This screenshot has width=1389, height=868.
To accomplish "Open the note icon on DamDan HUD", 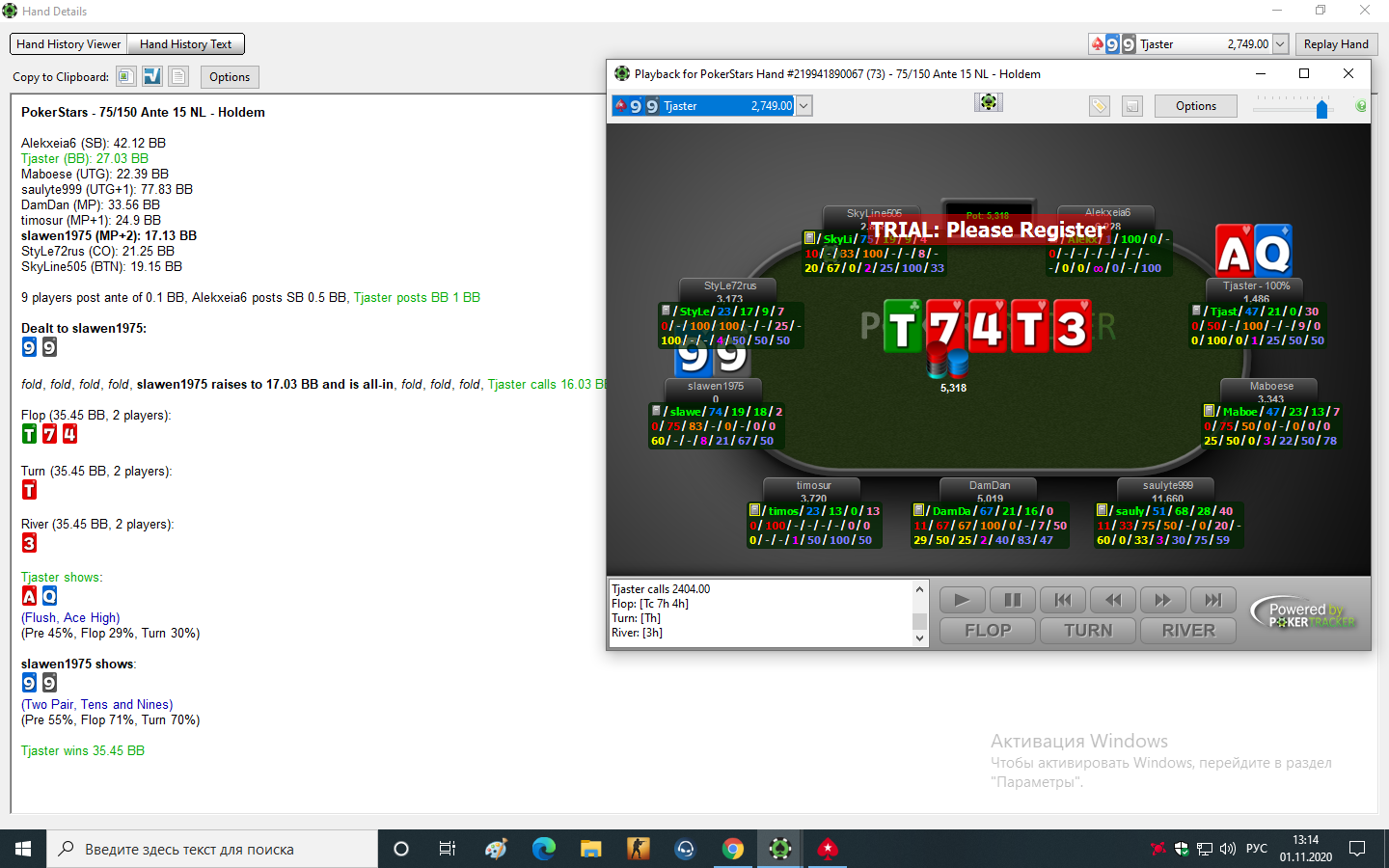I will click(x=918, y=510).
